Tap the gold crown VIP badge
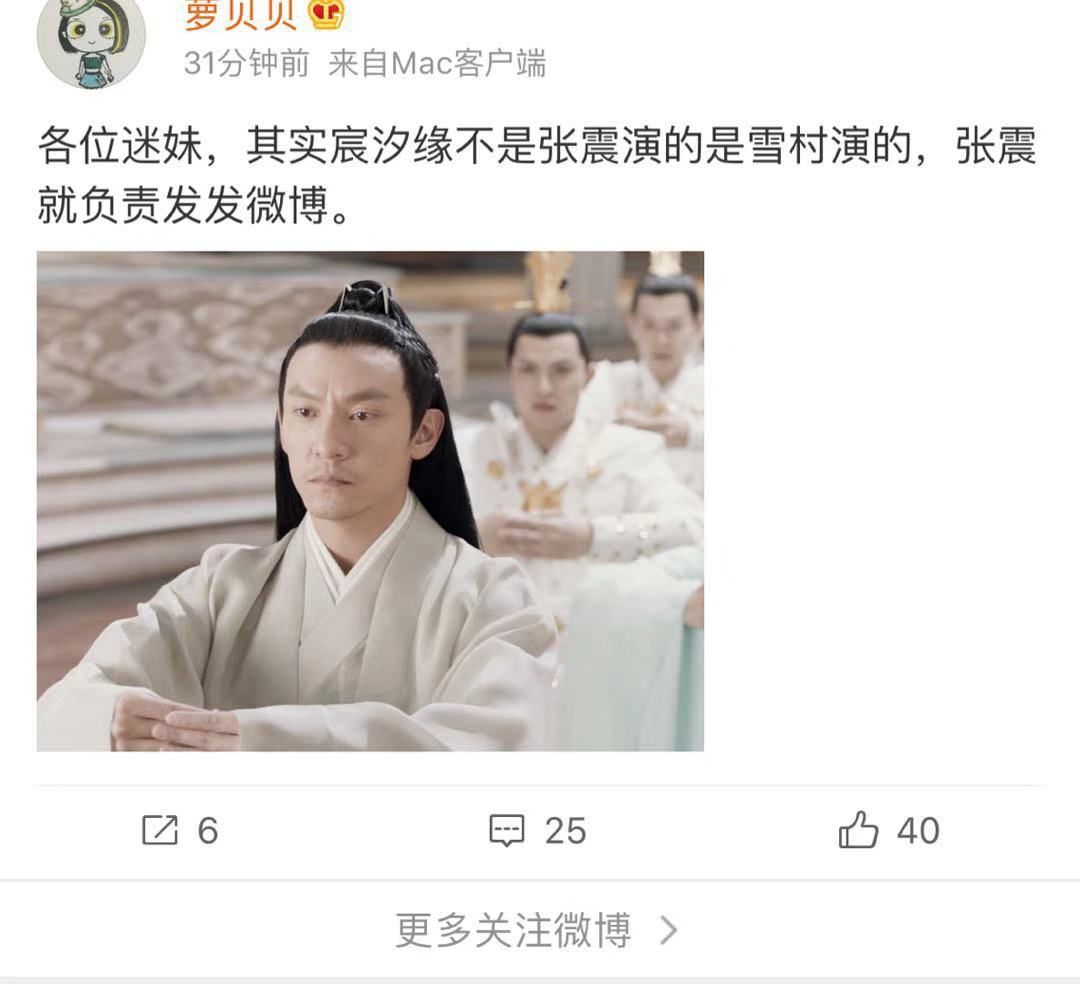 point(326,14)
